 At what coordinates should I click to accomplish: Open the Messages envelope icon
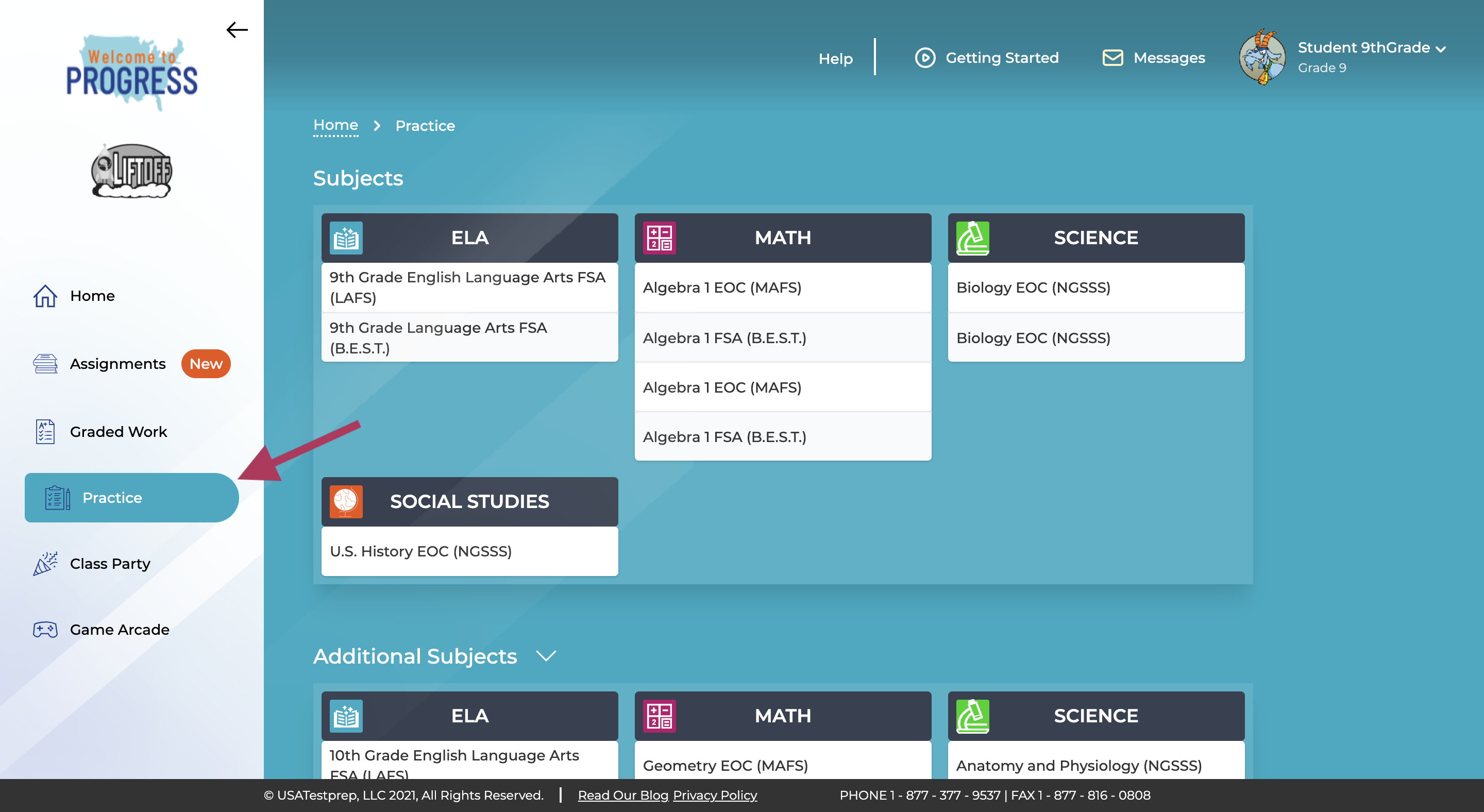pos(1112,58)
